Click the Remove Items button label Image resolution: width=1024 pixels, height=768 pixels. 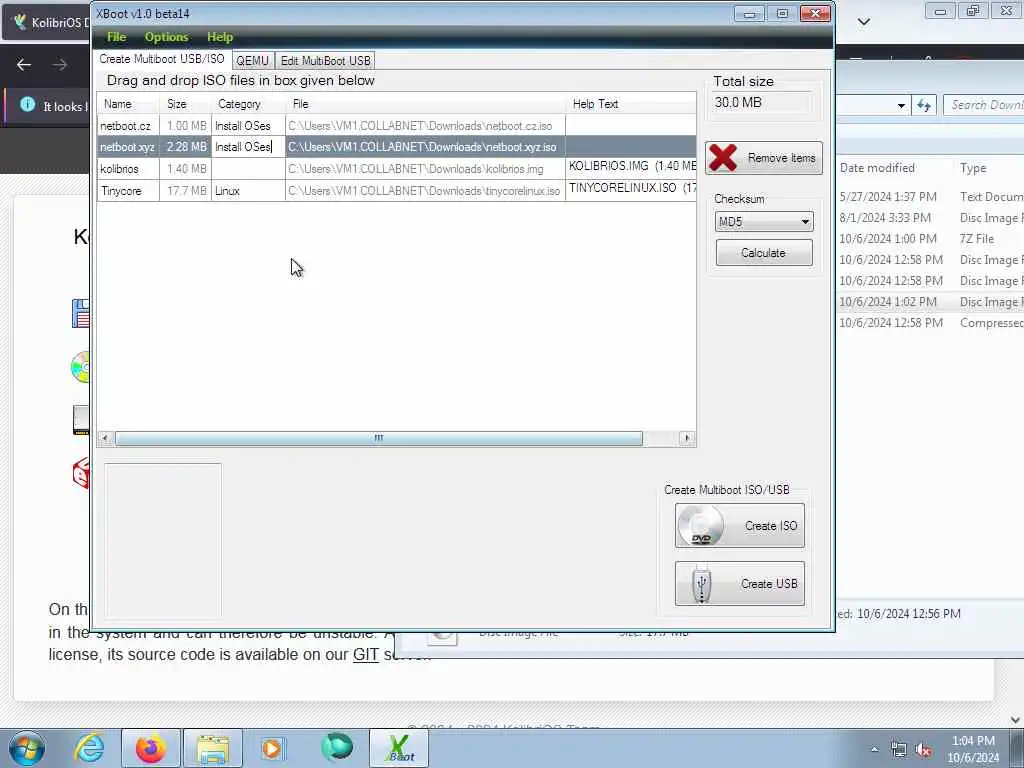pos(781,158)
